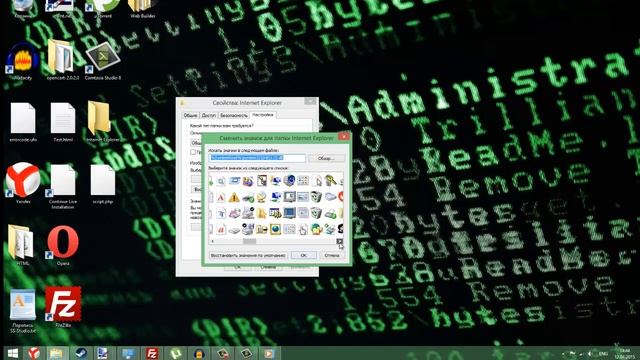This screenshot has height=360, width=640.
Task: Open Steam from the taskbar
Action: pyautogui.click(x=80, y=353)
